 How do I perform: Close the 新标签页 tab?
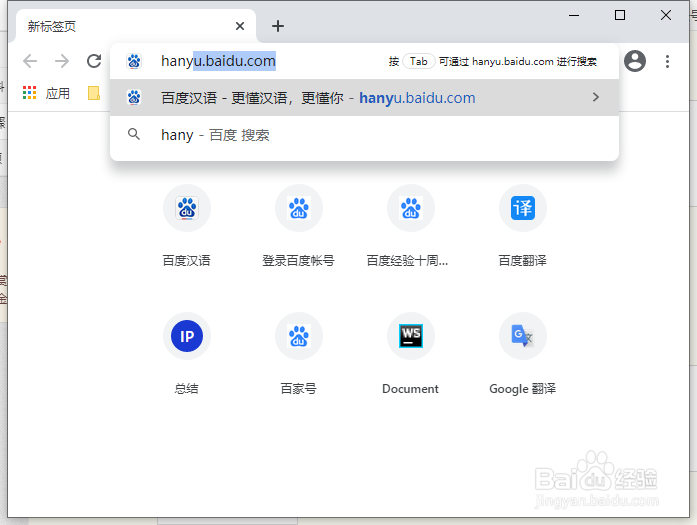240,26
